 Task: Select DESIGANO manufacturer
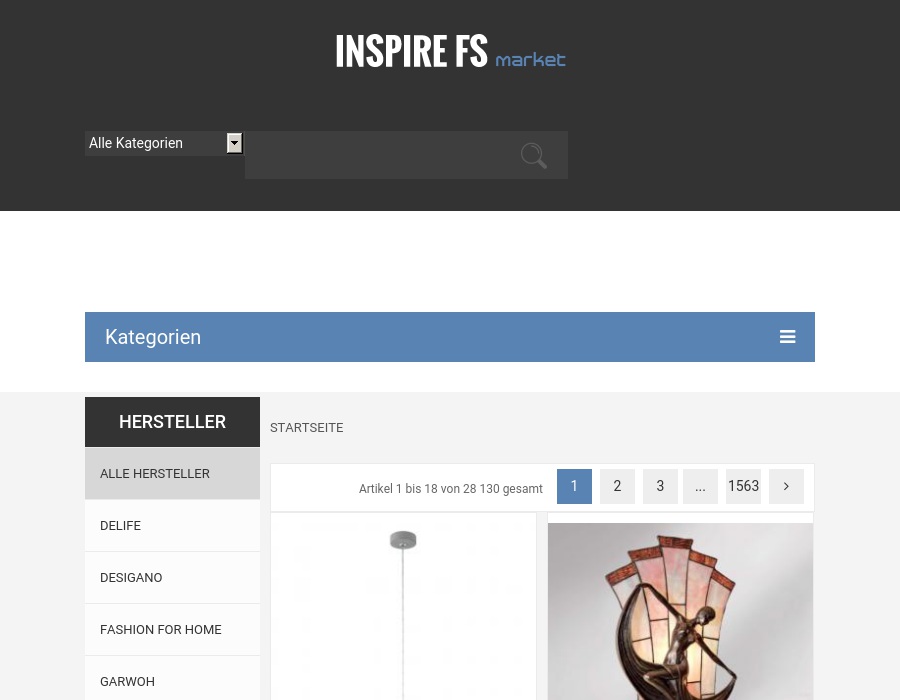coord(172,578)
